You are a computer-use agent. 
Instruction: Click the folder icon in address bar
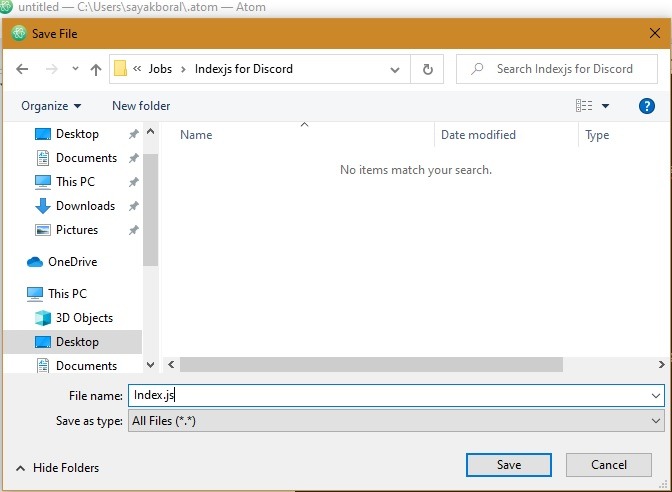click(x=120, y=69)
